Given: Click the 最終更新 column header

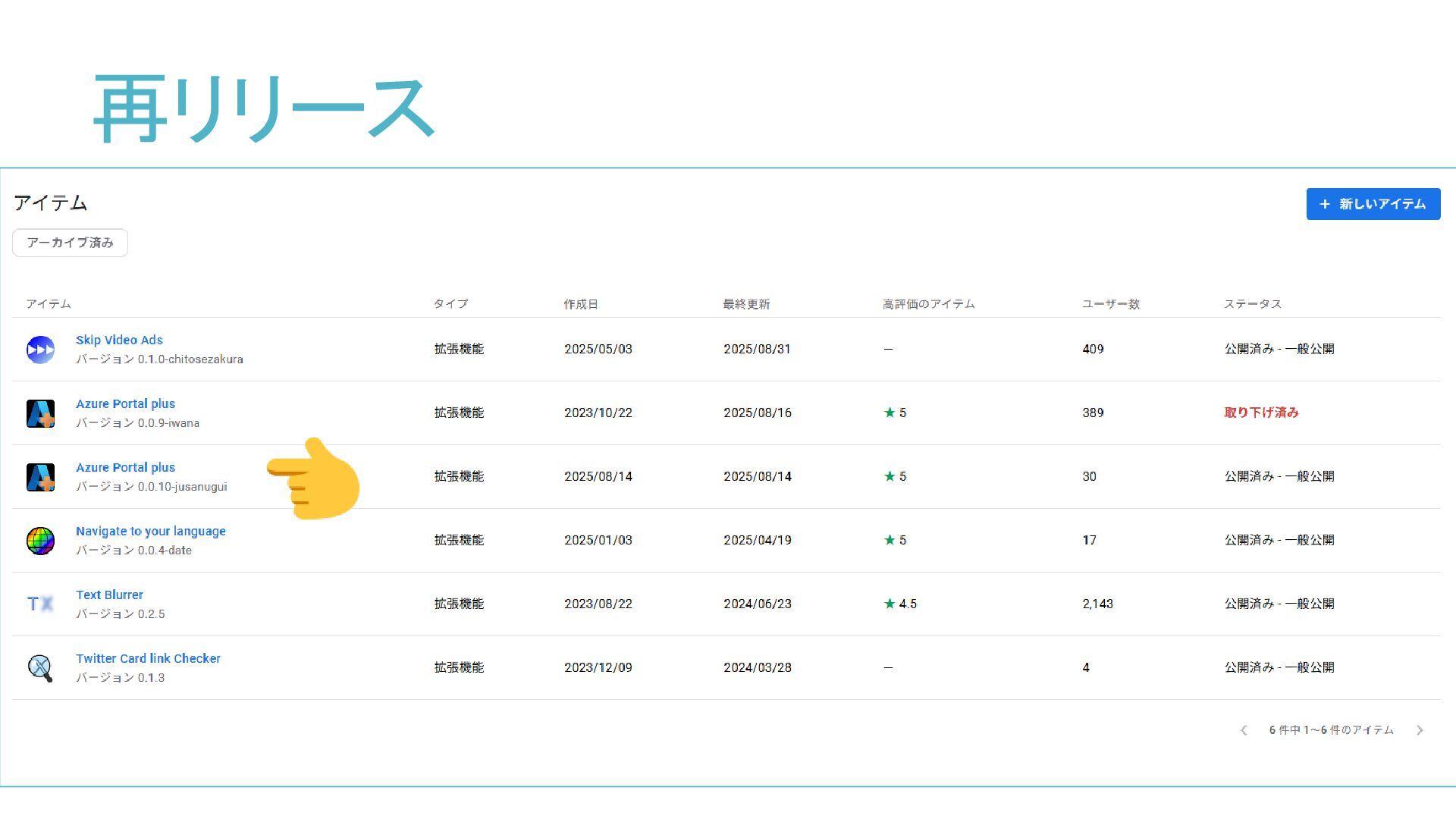Looking at the screenshot, I should [745, 304].
